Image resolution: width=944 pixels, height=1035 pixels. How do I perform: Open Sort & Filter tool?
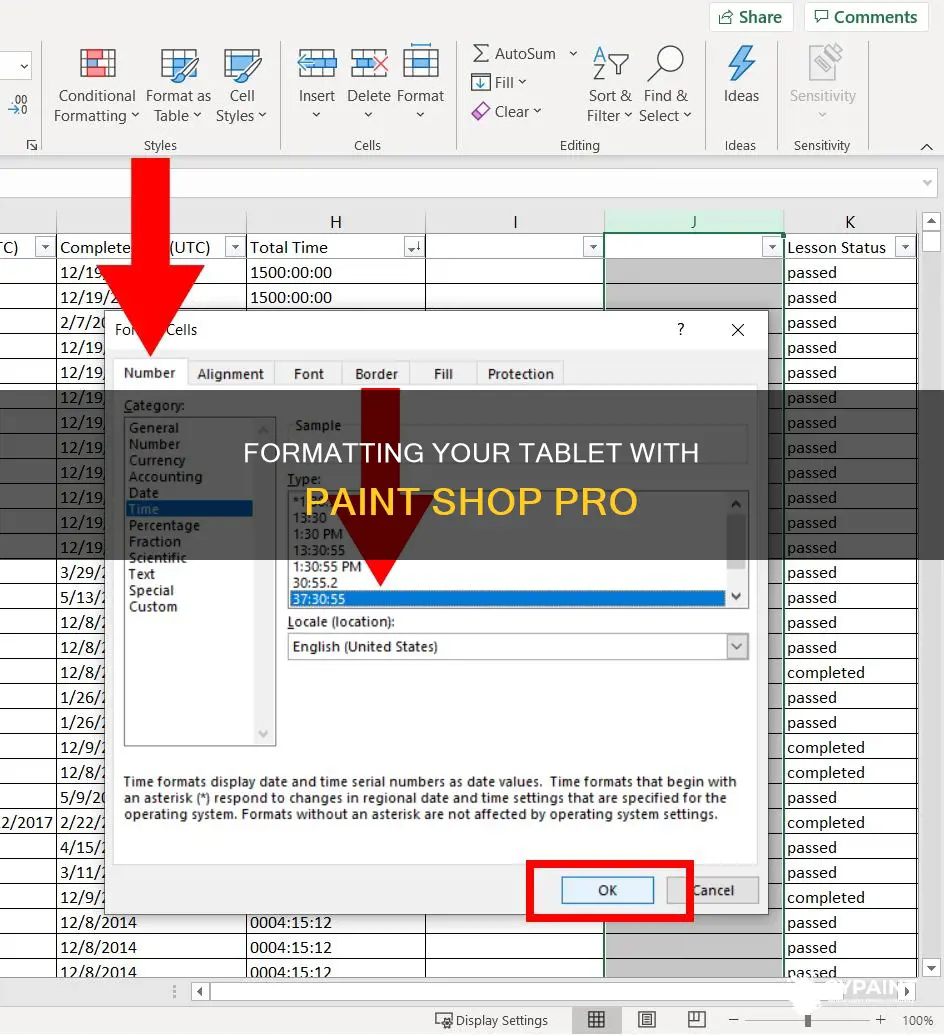(x=609, y=86)
